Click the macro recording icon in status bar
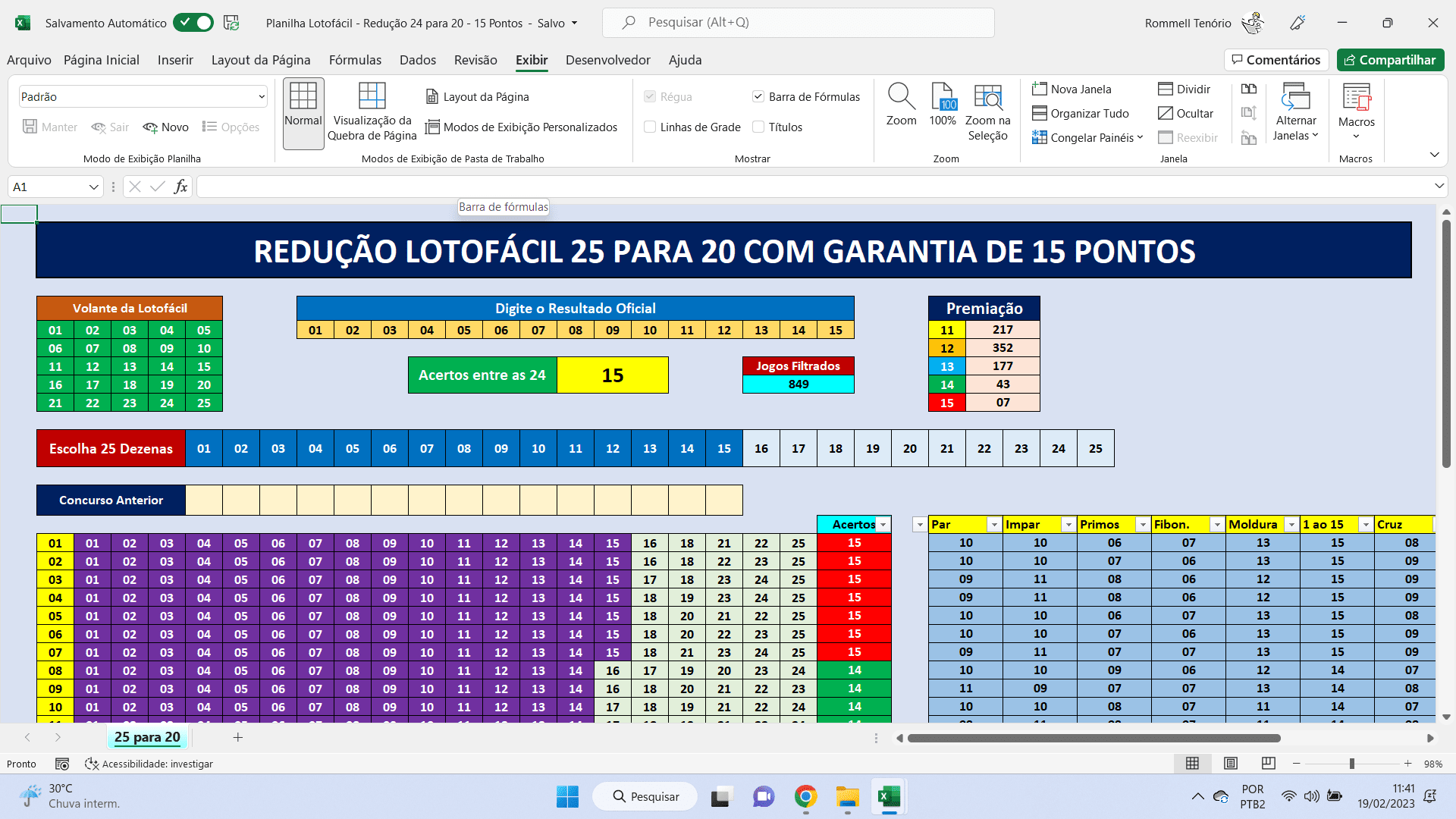The height and width of the screenshot is (819, 1456). pyautogui.click(x=62, y=764)
